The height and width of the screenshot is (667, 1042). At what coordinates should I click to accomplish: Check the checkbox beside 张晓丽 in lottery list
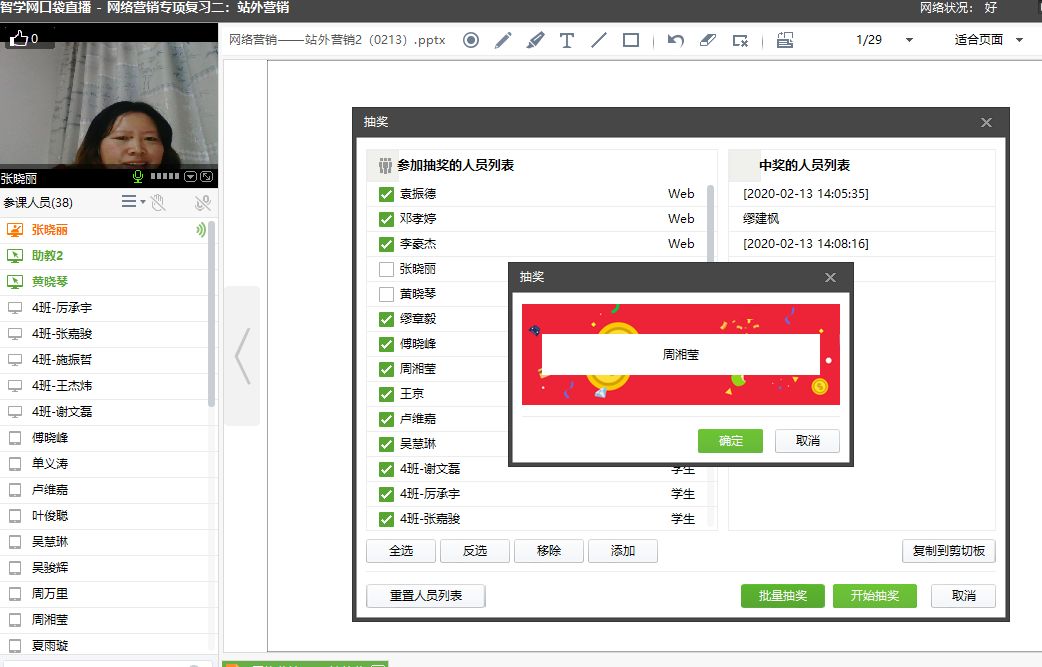pyautogui.click(x=386, y=269)
